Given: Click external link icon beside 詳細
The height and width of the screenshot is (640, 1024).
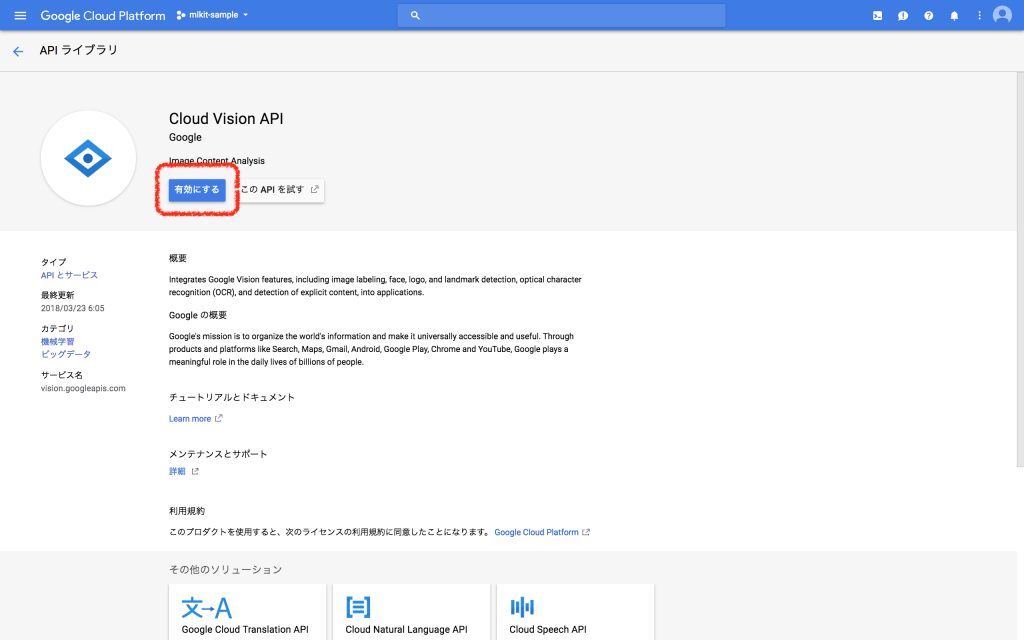Looking at the screenshot, I should point(195,471).
